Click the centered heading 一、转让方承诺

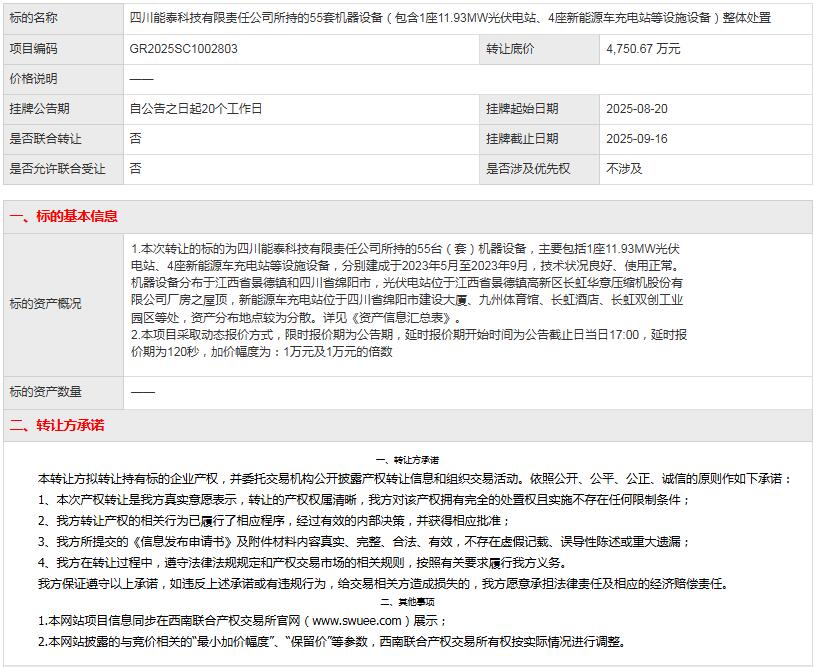coord(407,460)
